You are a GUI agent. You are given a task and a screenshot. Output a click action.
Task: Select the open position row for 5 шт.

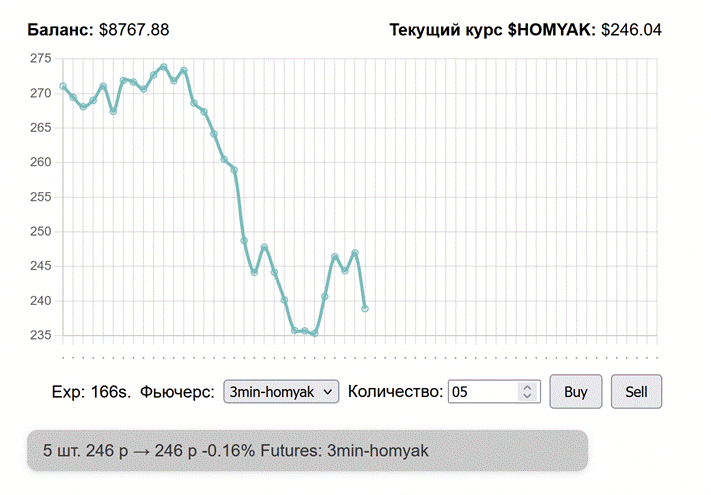tap(307, 451)
